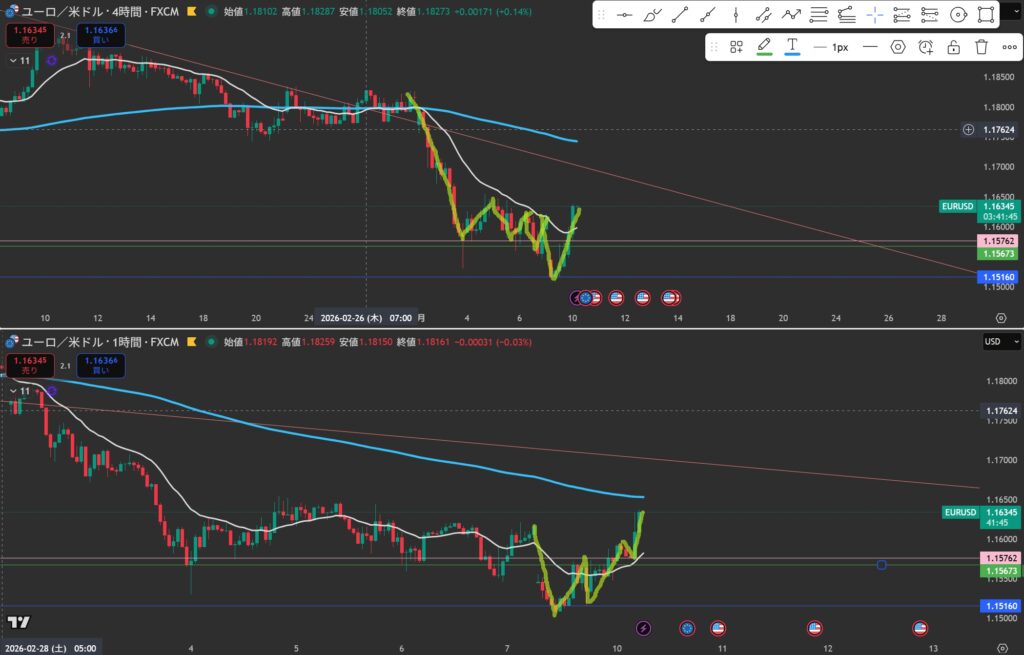Select the horizontal line tool at toolbar's left
The height and width of the screenshot is (655, 1024).
[625, 15]
